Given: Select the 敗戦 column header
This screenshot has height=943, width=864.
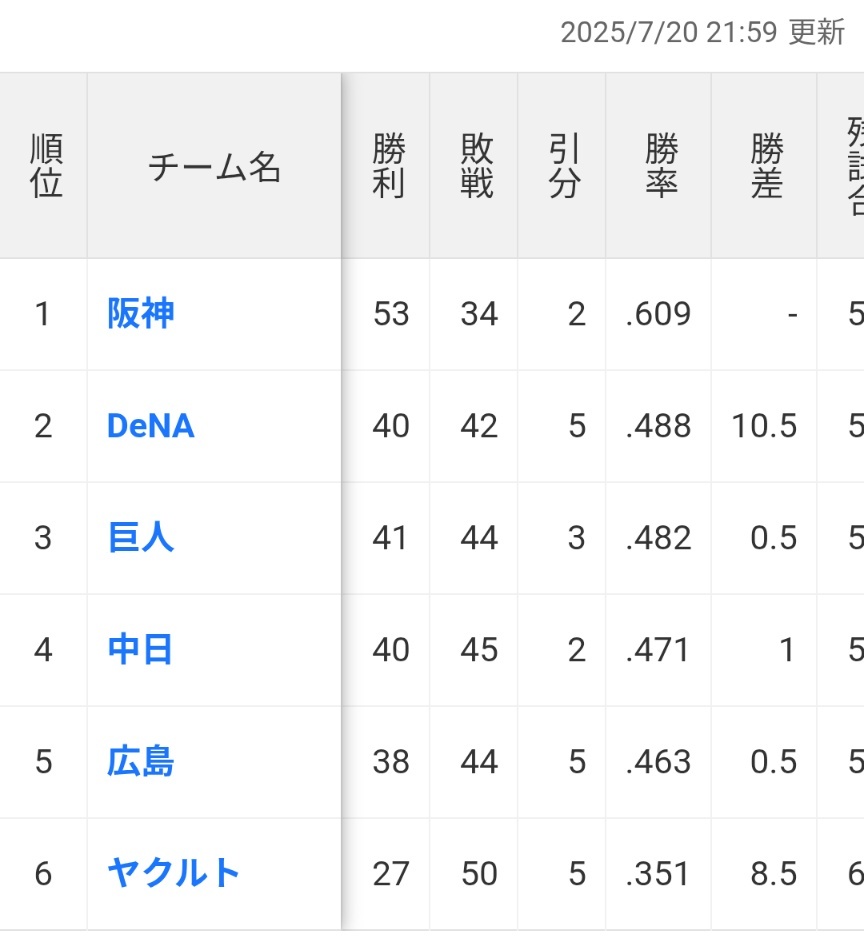Looking at the screenshot, I should [x=477, y=166].
